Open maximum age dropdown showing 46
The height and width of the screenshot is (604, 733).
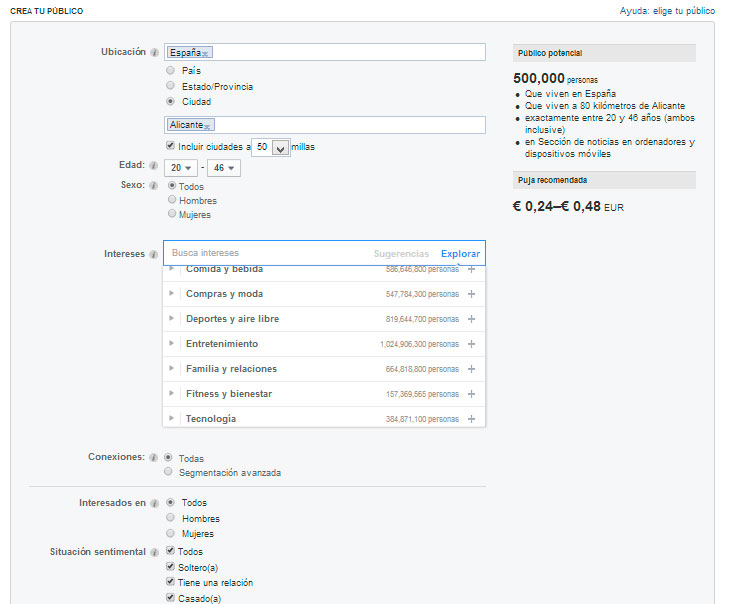[x=224, y=168]
